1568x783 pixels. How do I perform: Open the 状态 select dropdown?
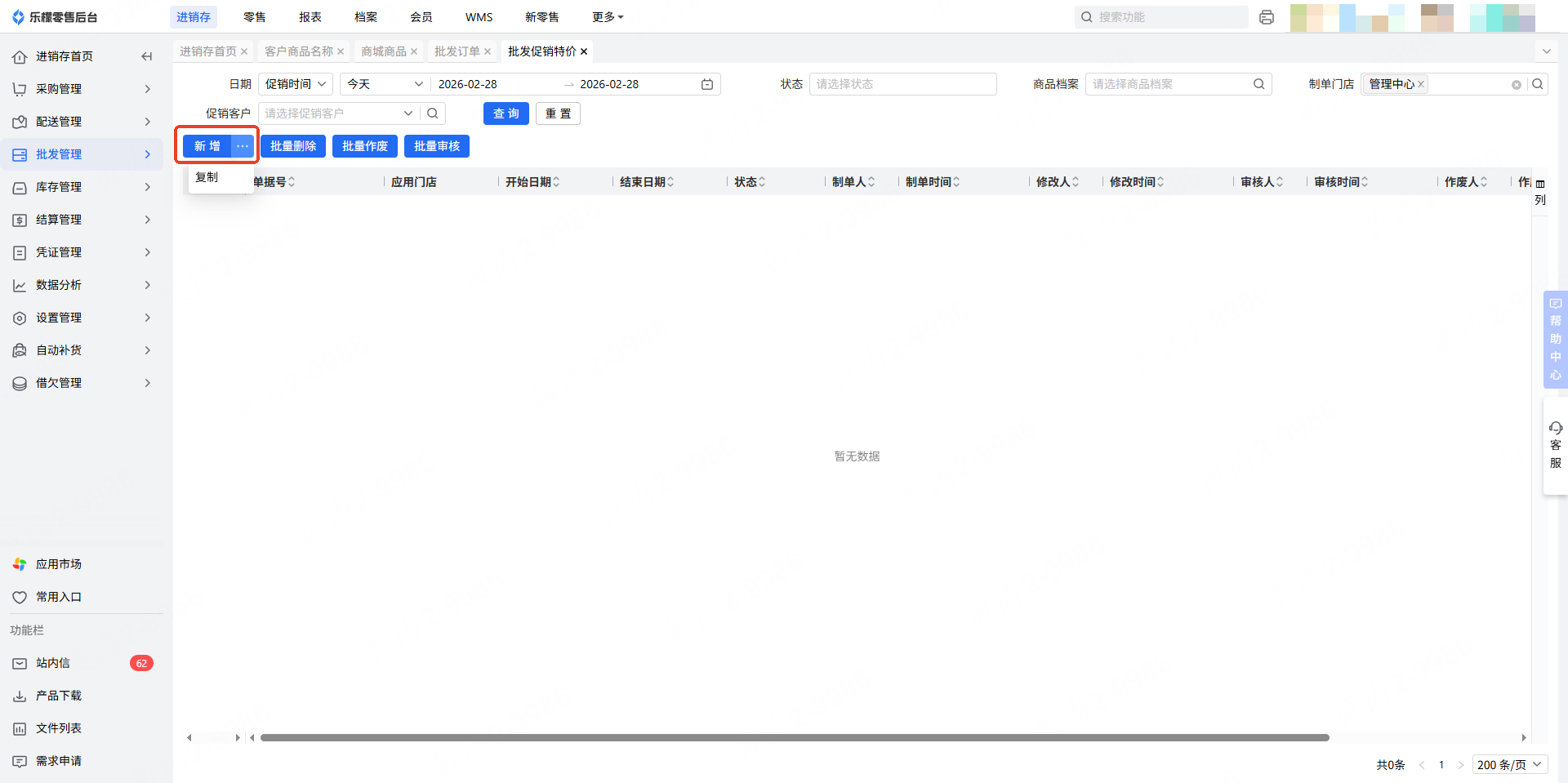pos(902,84)
